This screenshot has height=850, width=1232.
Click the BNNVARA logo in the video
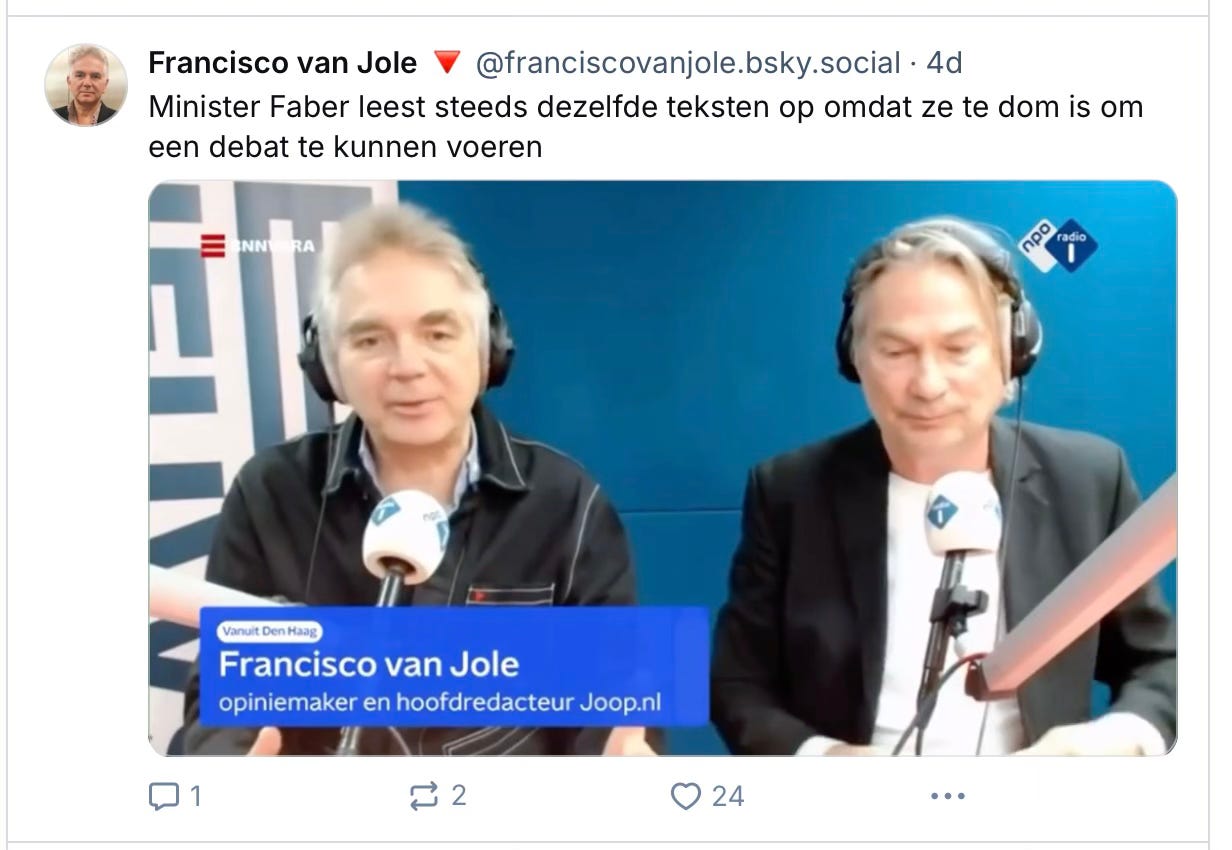[256, 245]
